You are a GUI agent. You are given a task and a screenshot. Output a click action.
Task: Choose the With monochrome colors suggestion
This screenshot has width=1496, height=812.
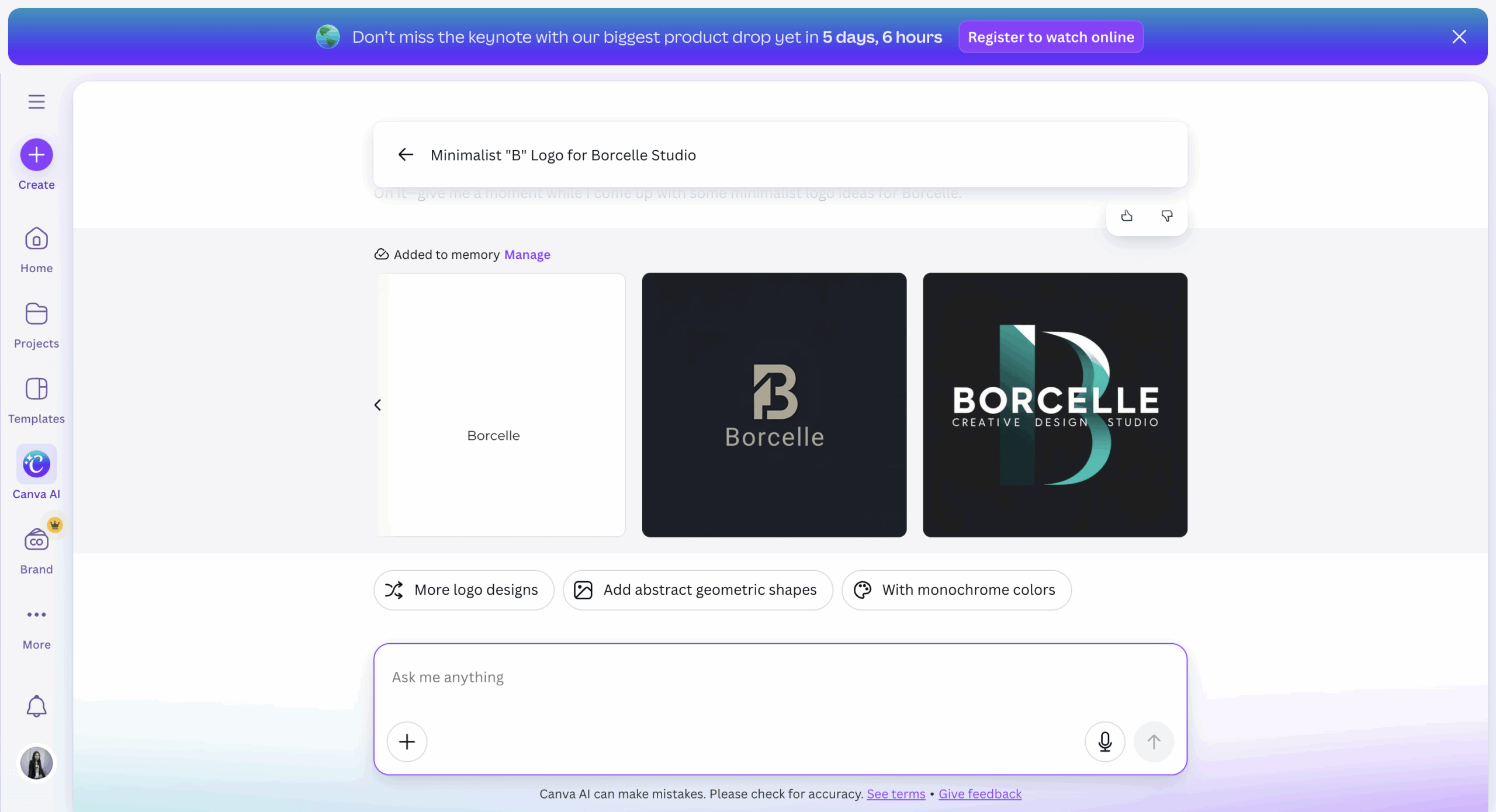956,590
